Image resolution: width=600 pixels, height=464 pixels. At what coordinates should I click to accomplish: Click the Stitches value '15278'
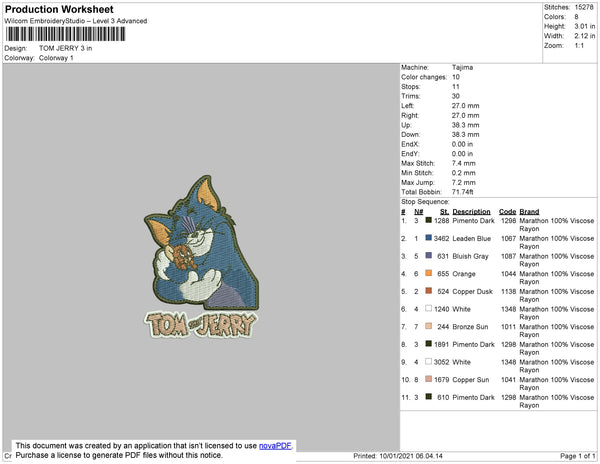coord(584,7)
